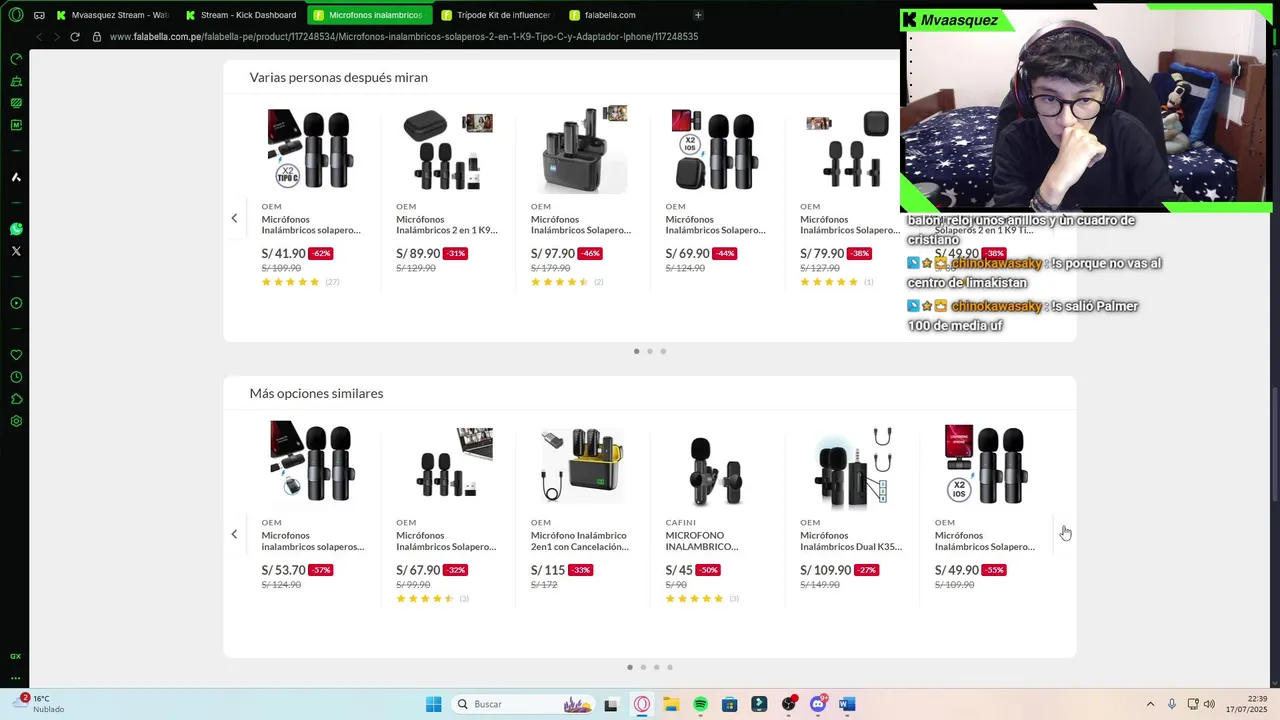
Task: Open the Opera GX menu logo
Action: click(x=16, y=15)
